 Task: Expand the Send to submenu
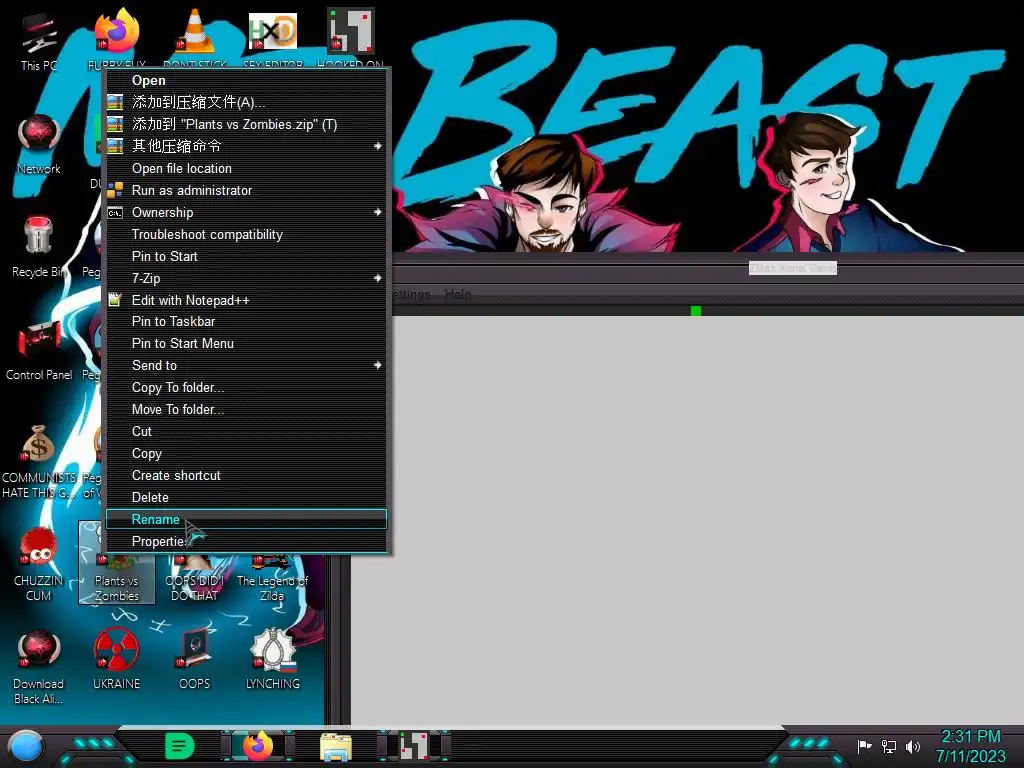(x=246, y=366)
